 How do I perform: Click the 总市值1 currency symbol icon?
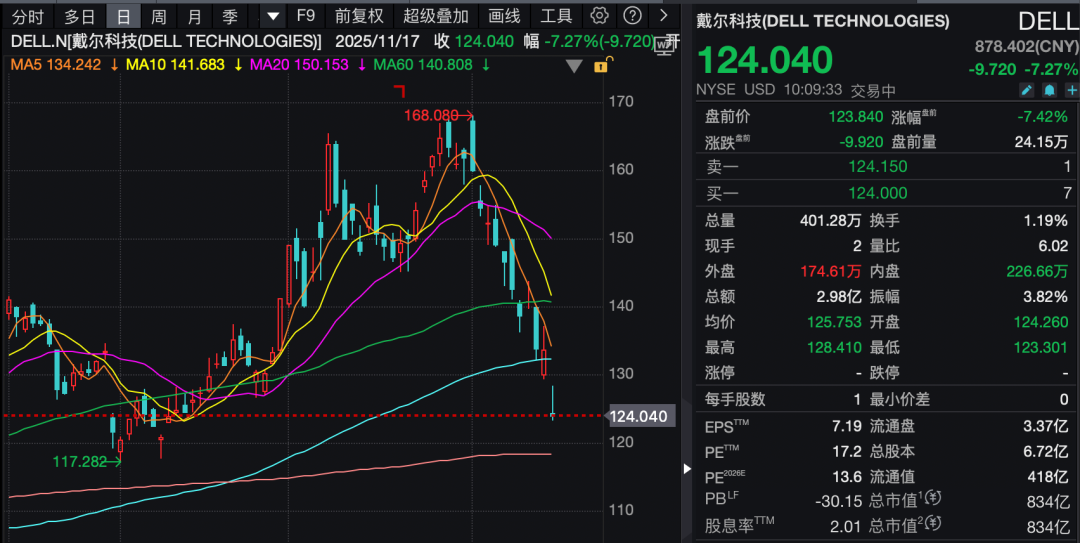(x=933, y=498)
